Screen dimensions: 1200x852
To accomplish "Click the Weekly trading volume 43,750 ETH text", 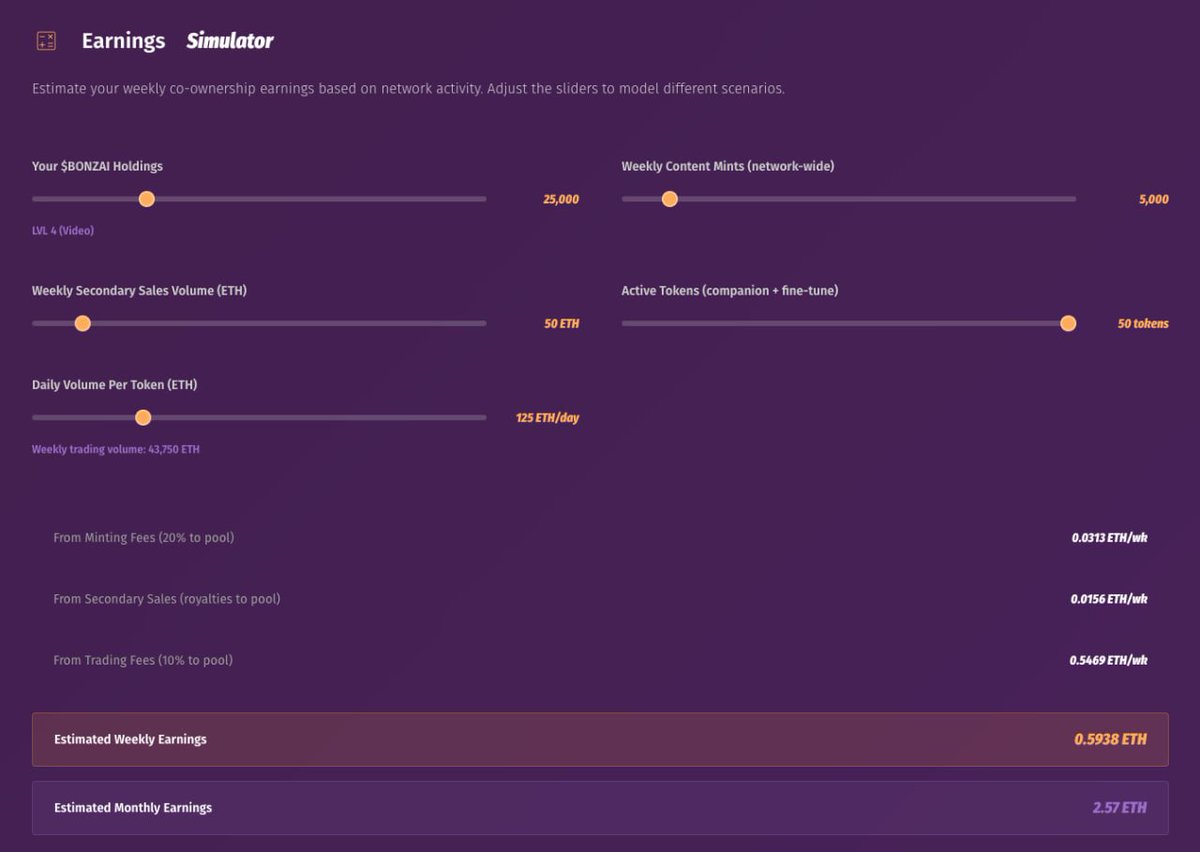I will click(116, 450).
